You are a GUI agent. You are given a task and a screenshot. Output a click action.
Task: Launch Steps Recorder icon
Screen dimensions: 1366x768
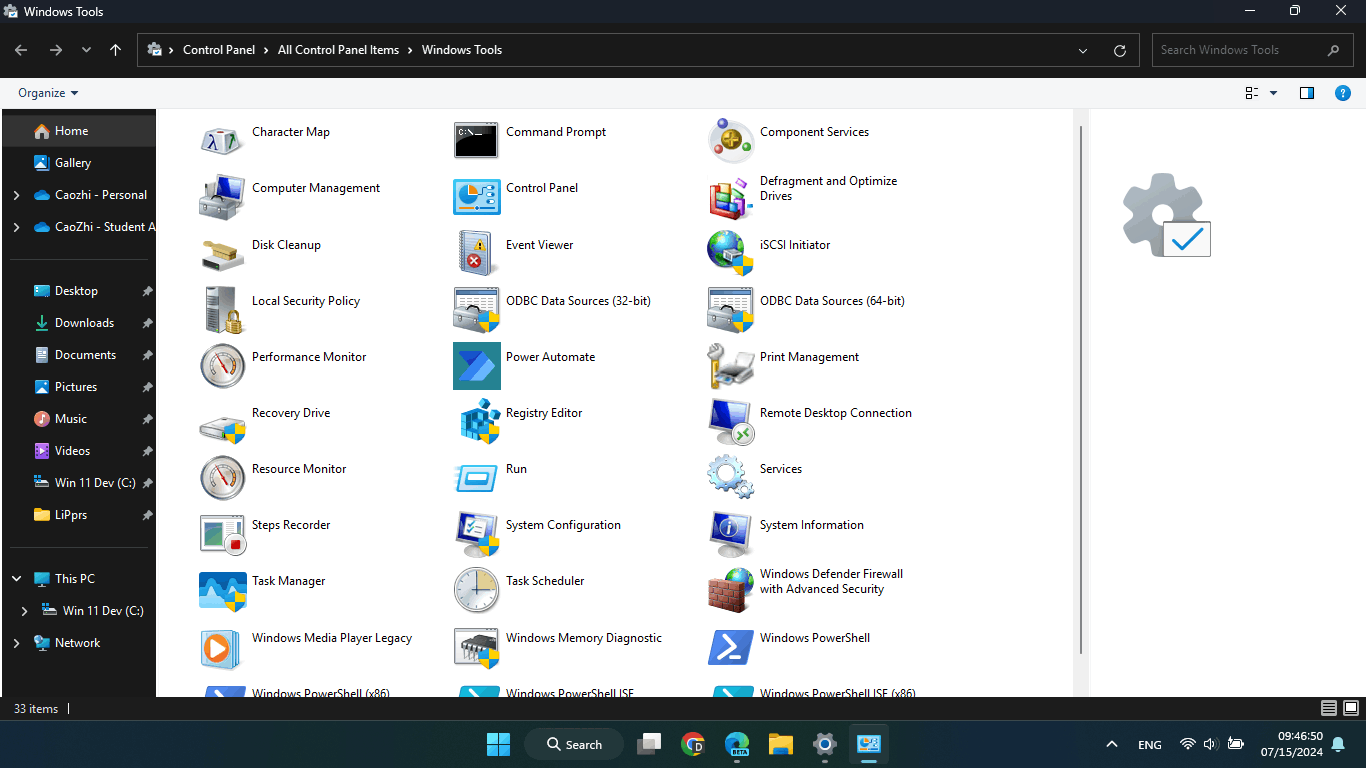pyautogui.click(x=222, y=534)
